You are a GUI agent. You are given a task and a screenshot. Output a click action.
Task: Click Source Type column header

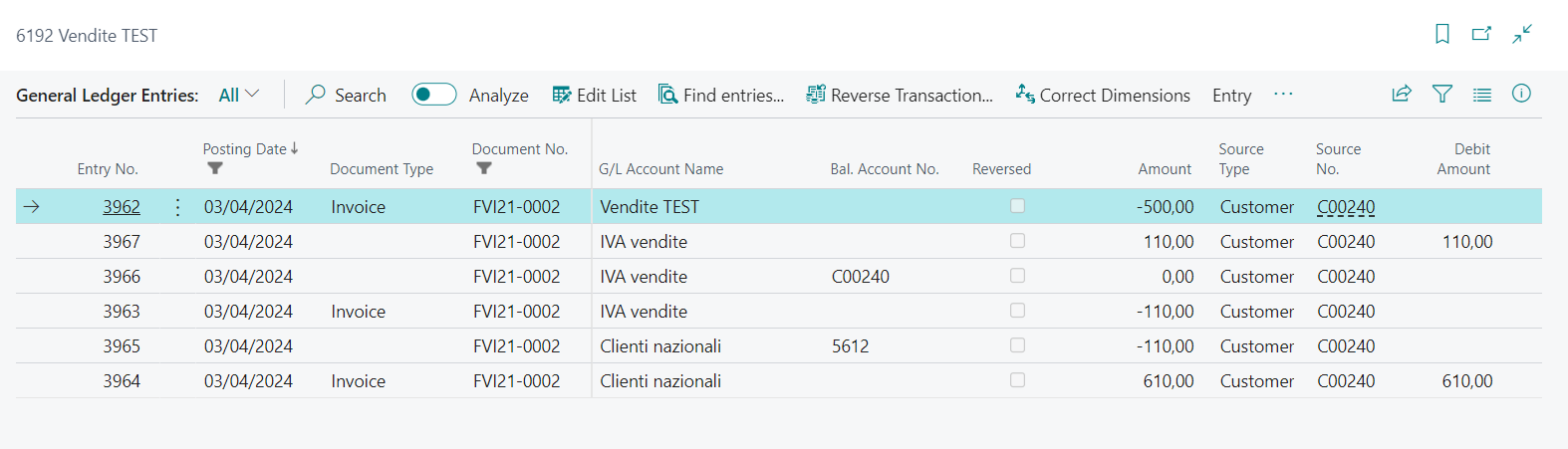tap(1241, 159)
